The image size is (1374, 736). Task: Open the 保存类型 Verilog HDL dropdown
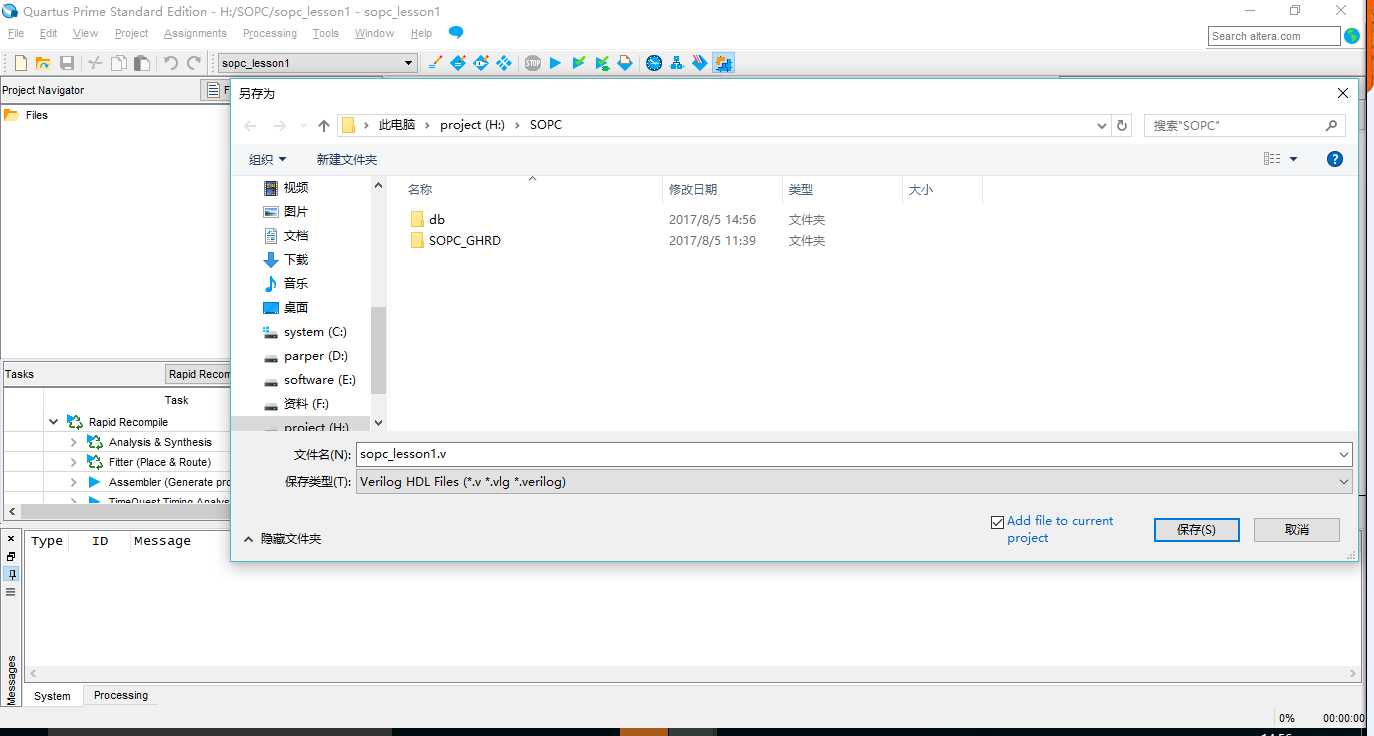click(854, 482)
